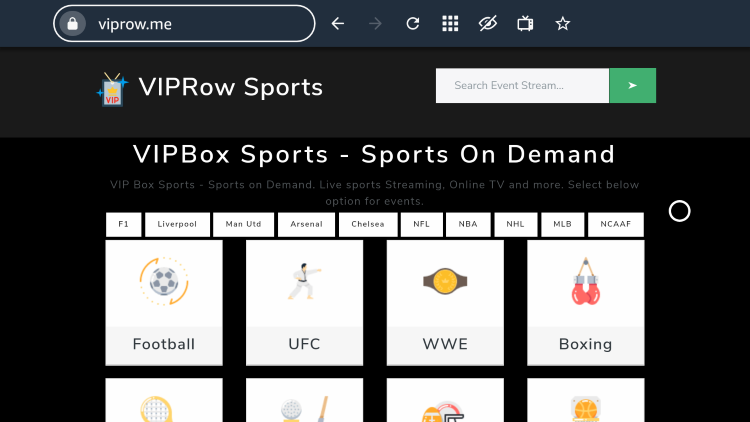
Task: Submit search with green arrow button
Action: pos(632,86)
